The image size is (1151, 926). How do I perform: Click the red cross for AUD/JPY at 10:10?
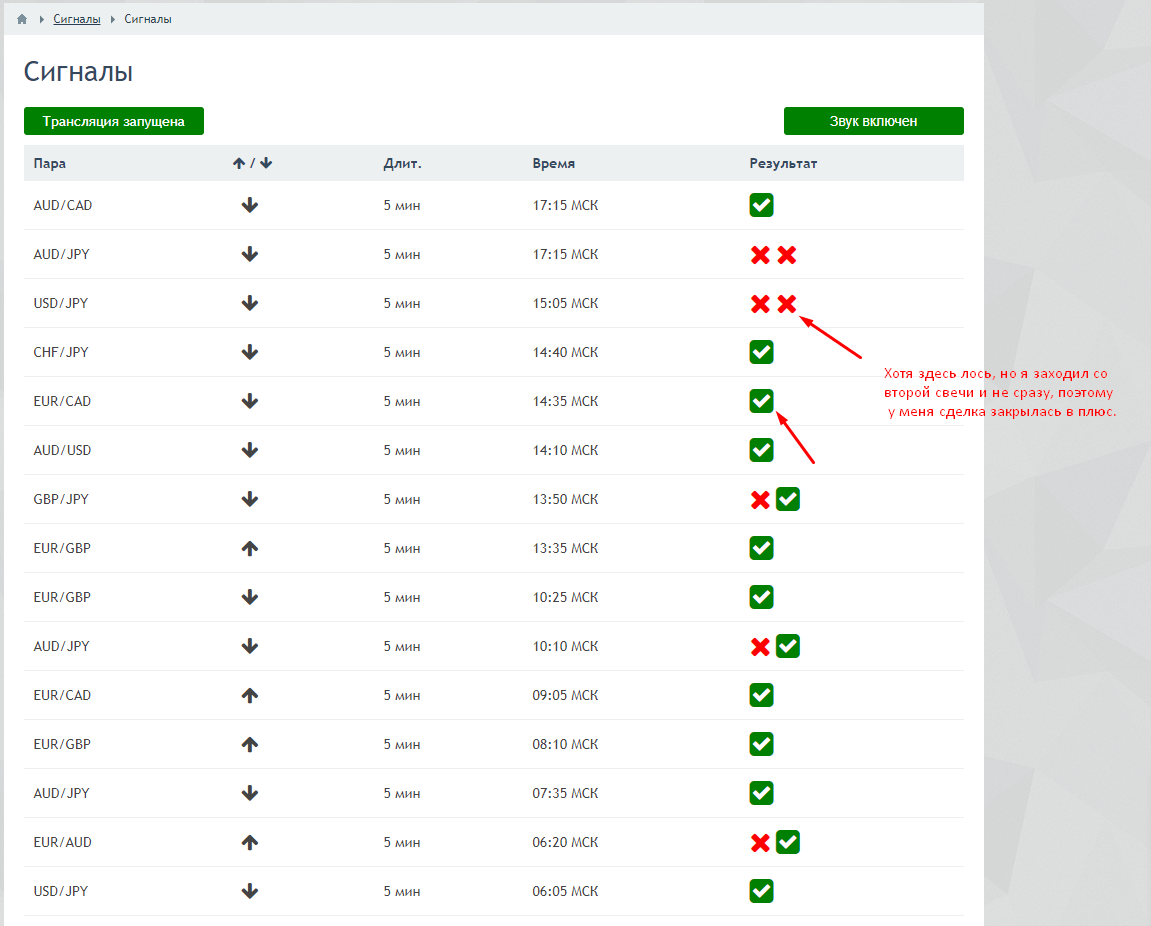(760, 647)
